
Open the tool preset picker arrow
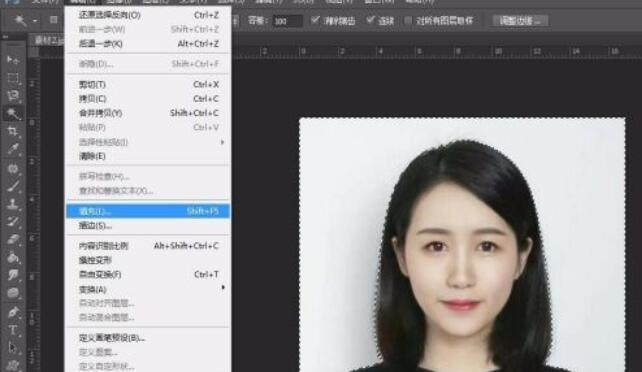(x=36, y=20)
